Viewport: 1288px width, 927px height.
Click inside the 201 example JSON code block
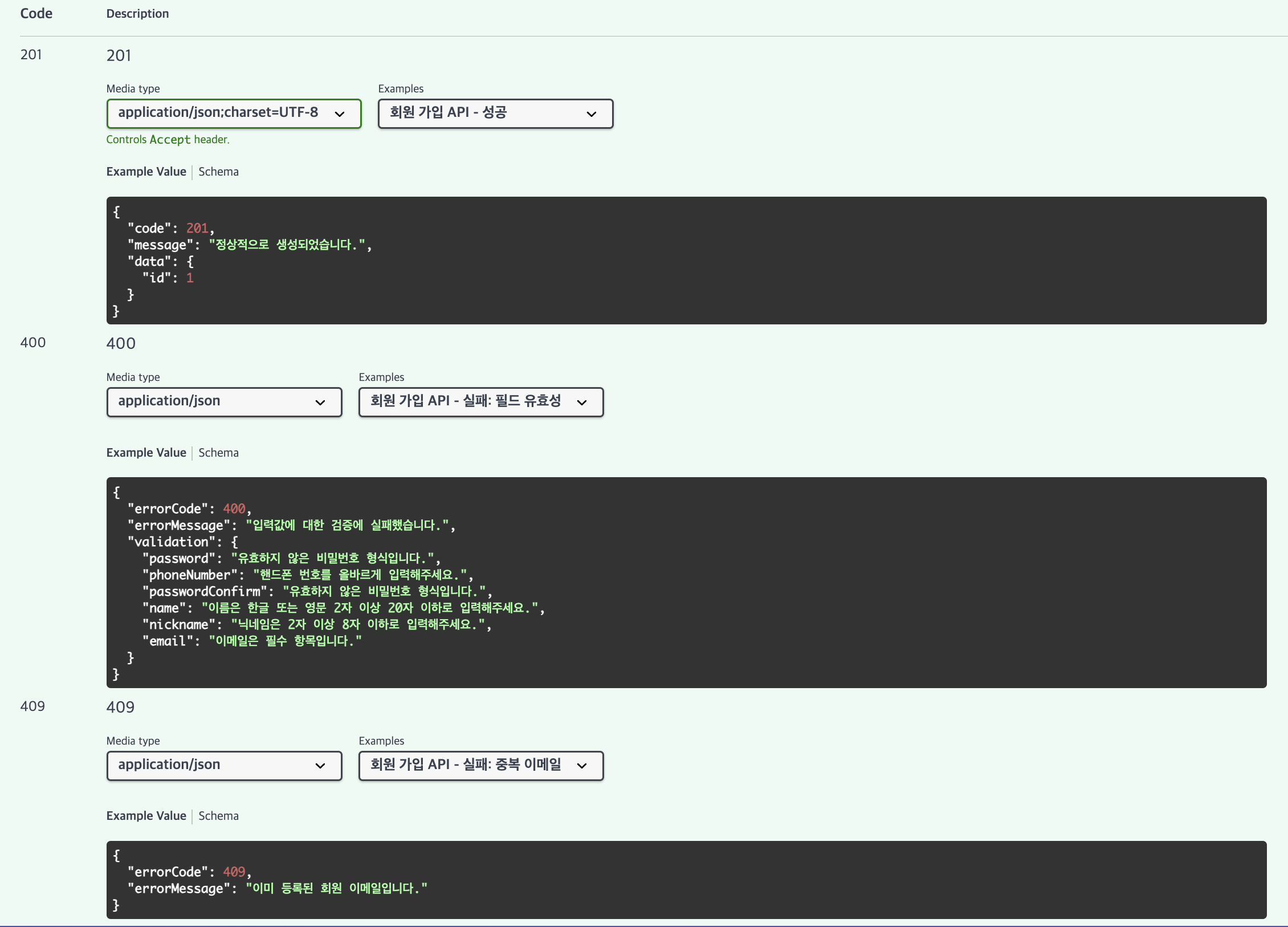(684, 261)
